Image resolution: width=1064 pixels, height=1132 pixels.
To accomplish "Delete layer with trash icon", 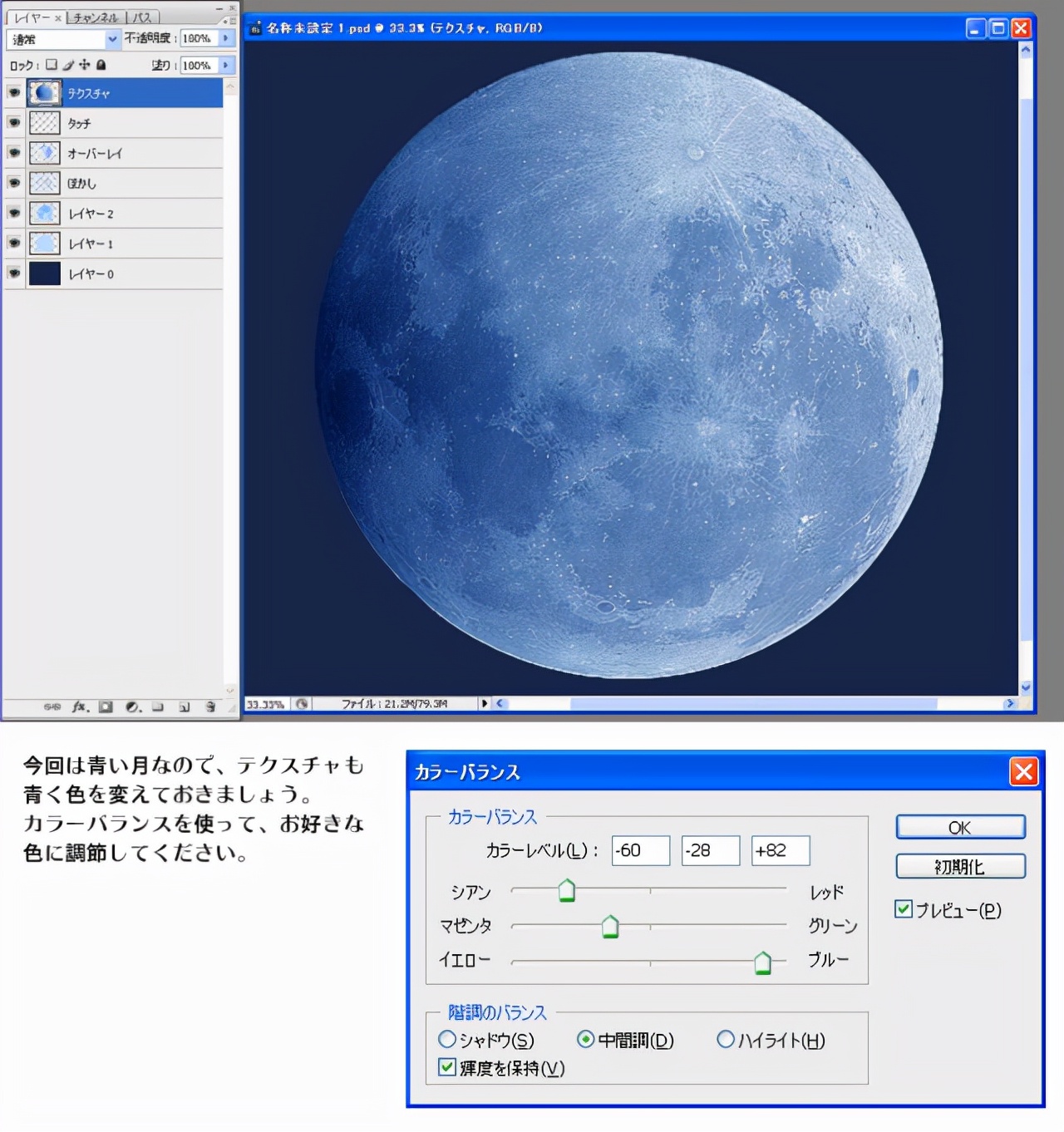I will pos(210,706).
